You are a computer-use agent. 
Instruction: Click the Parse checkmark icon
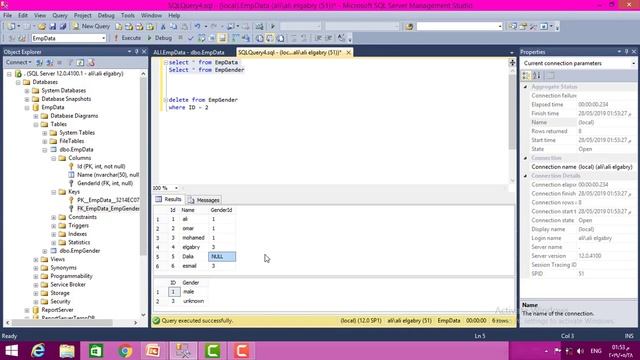pos(190,38)
